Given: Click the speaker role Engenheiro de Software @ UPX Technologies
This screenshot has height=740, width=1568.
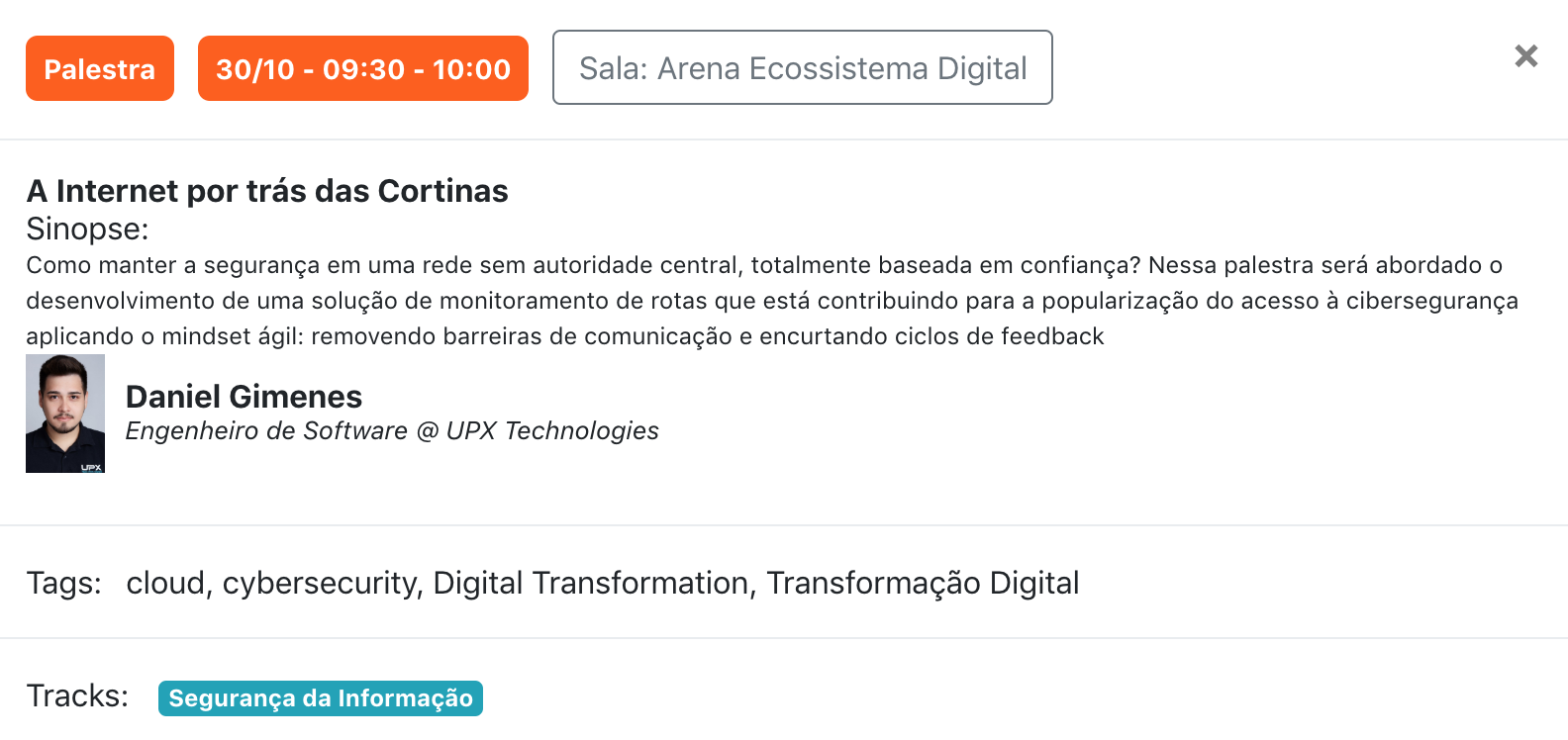Looking at the screenshot, I should pyautogui.click(x=392, y=430).
